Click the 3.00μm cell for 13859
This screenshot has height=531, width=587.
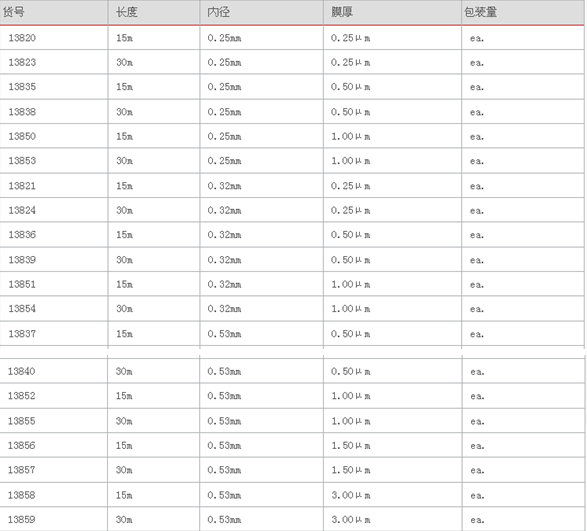(x=350, y=520)
